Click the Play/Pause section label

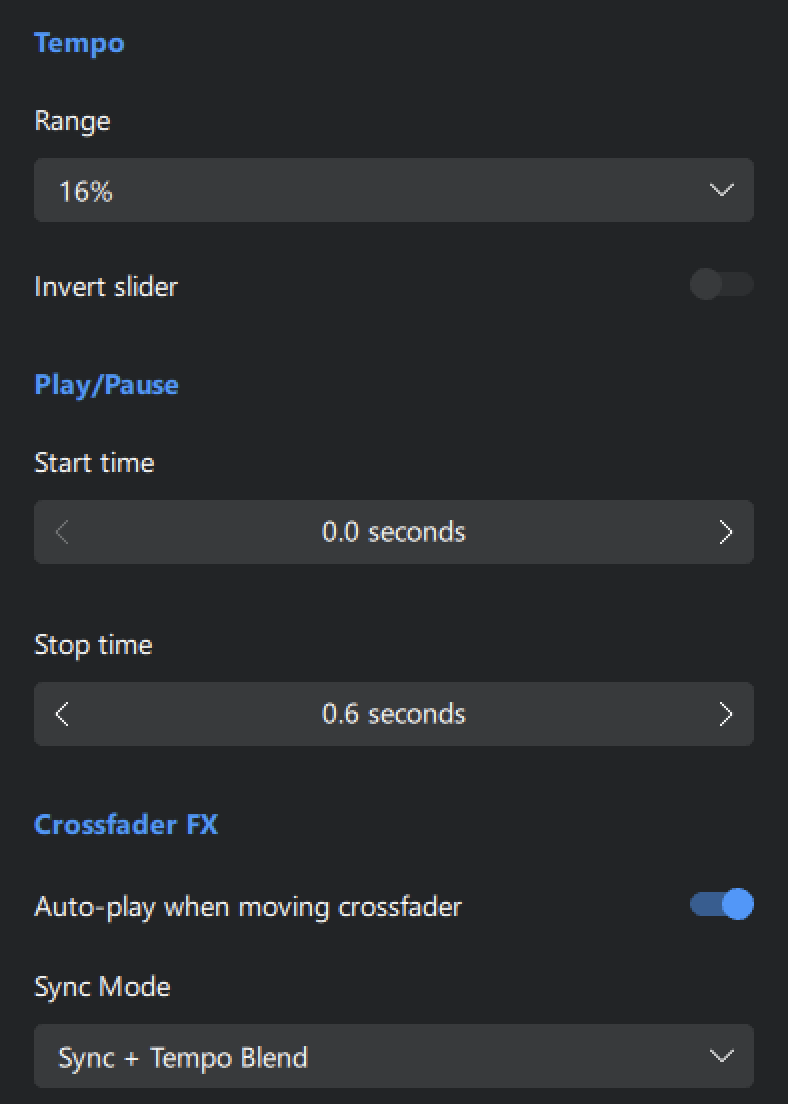click(106, 384)
